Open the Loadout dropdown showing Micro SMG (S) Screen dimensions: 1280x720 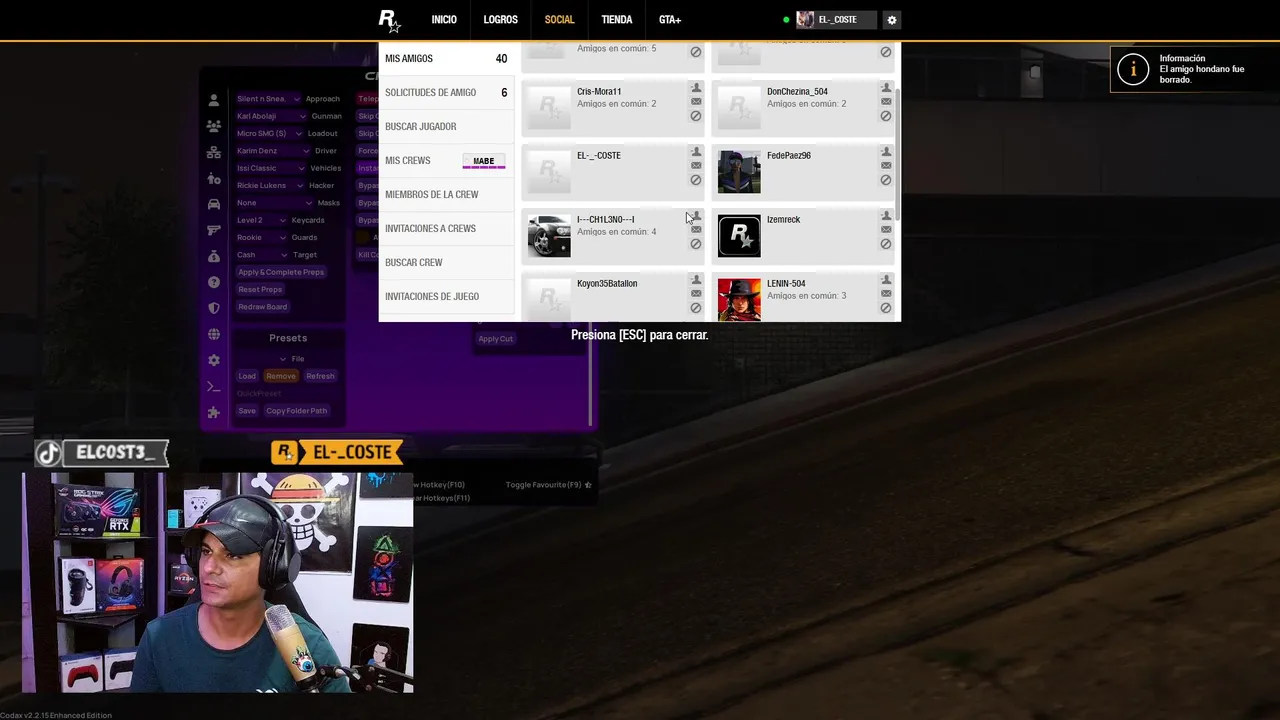pos(268,133)
